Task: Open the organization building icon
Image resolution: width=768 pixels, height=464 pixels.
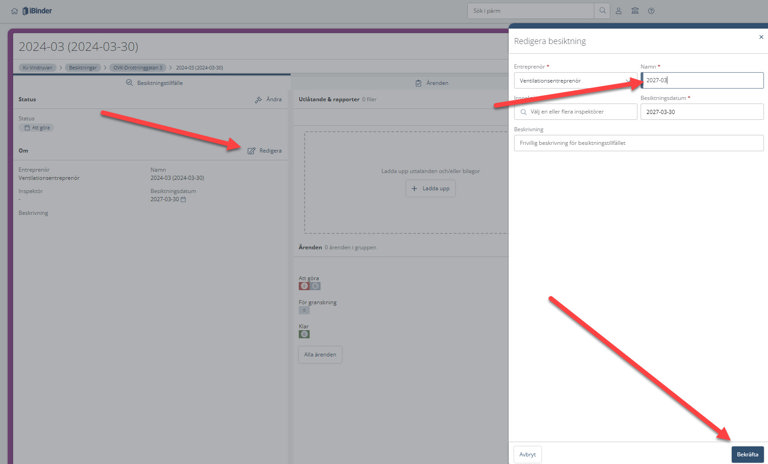Action: click(635, 11)
